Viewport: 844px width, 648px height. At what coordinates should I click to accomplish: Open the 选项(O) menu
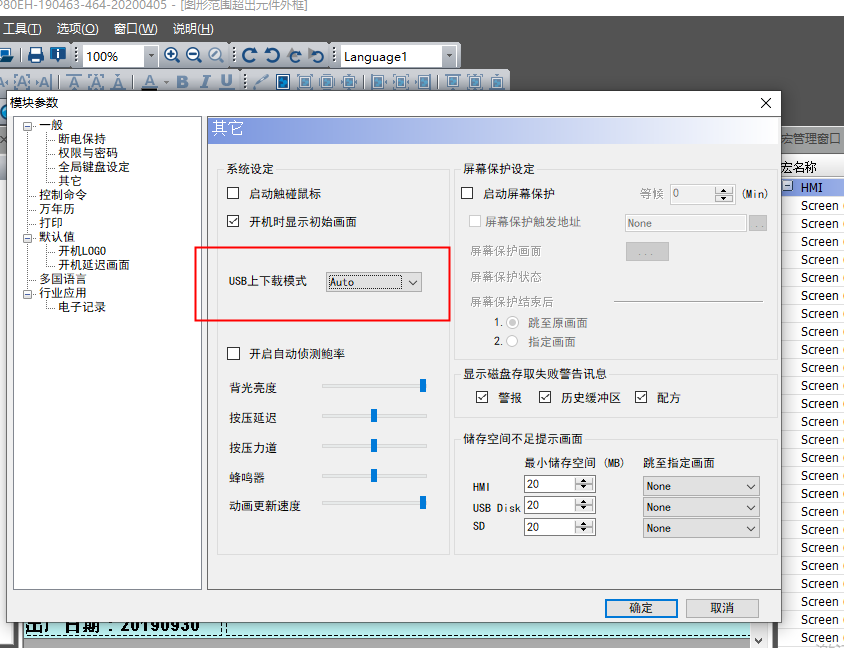coord(77,29)
